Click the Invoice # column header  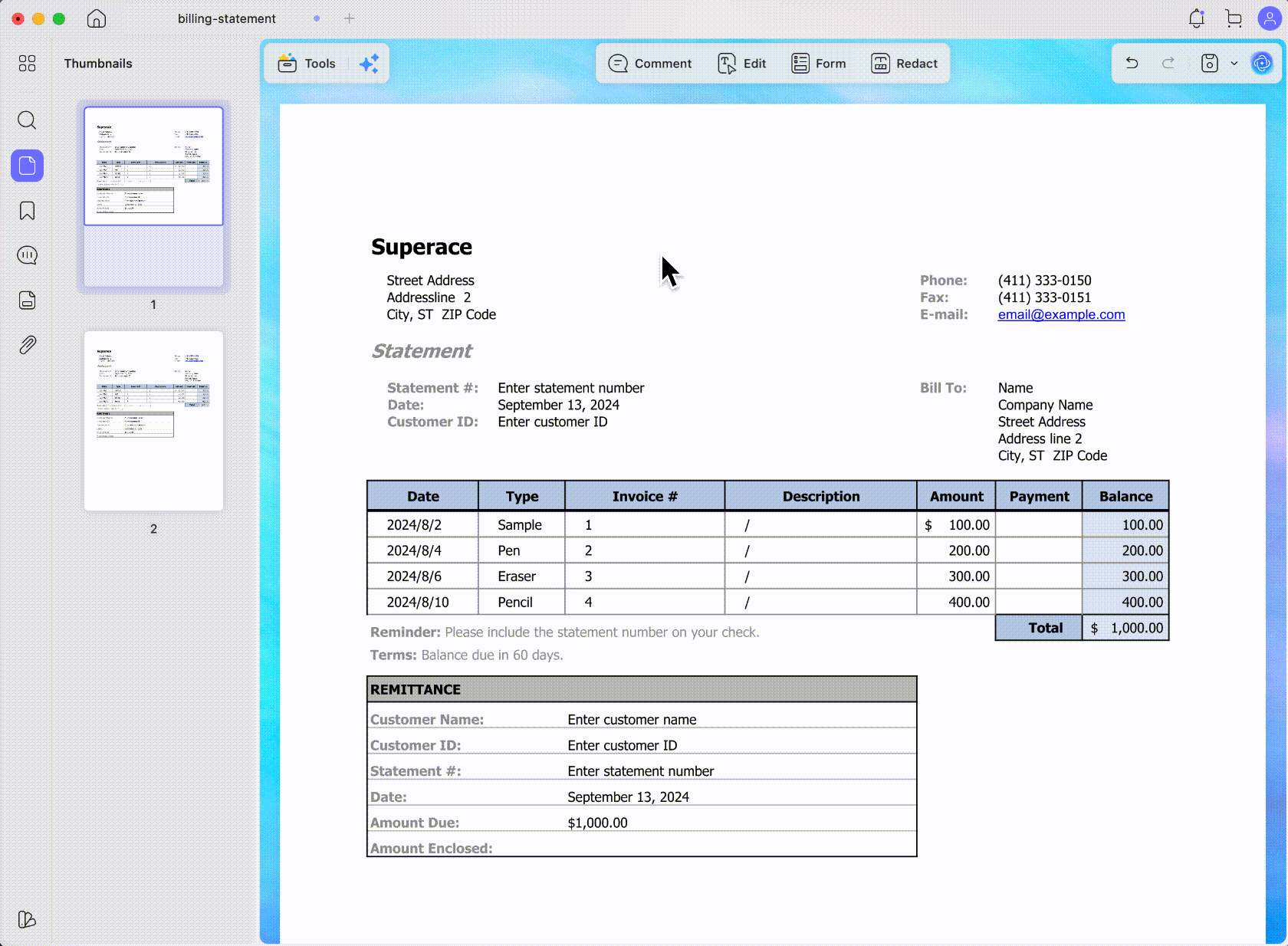[x=645, y=496]
